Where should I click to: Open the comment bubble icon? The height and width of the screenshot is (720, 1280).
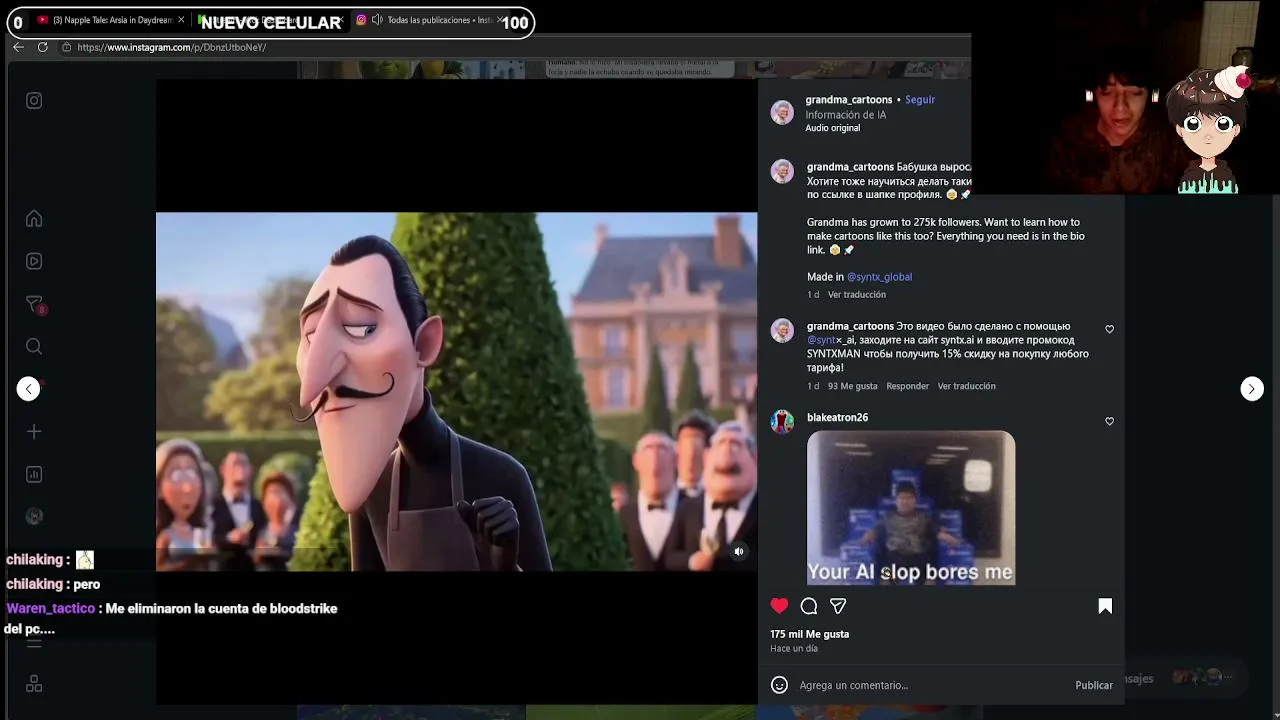click(809, 606)
